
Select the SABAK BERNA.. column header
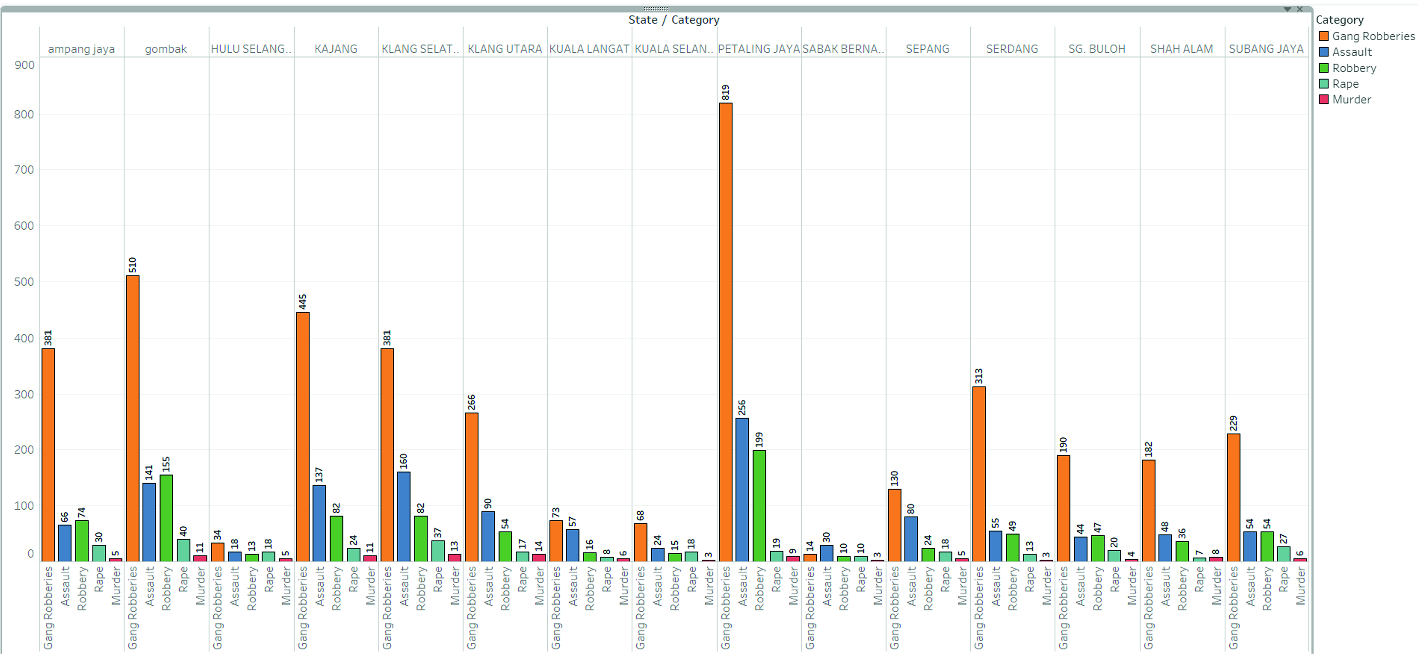click(x=844, y=48)
